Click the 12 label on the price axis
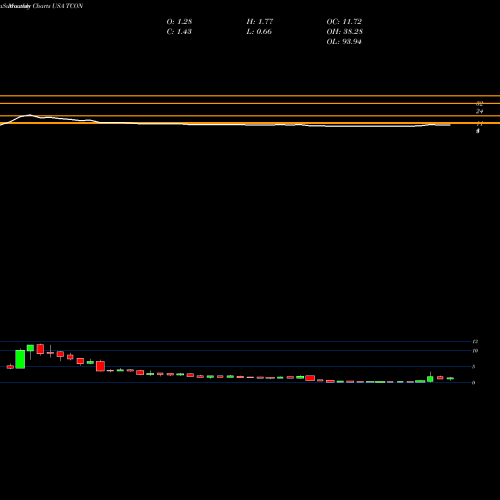Viewport: 500px width, 500px height. tap(475, 341)
